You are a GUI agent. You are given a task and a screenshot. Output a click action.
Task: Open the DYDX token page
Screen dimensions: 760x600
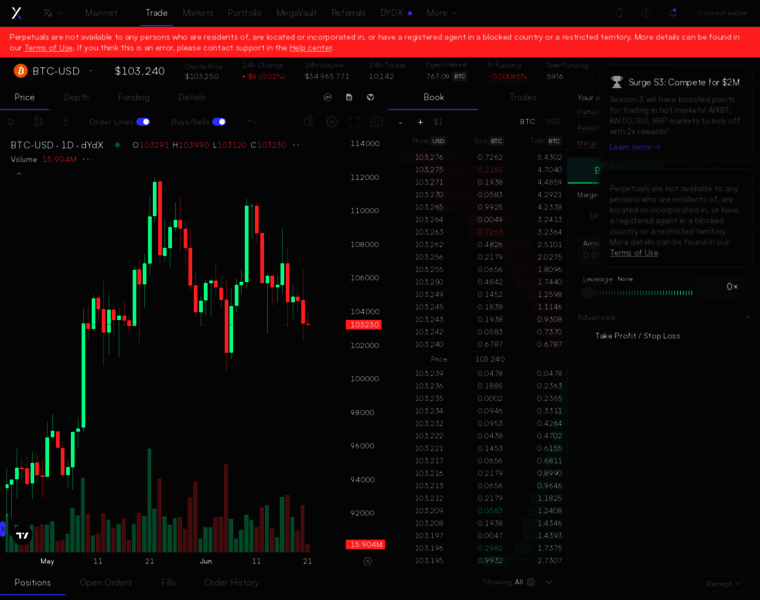pyautogui.click(x=396, y=13)
